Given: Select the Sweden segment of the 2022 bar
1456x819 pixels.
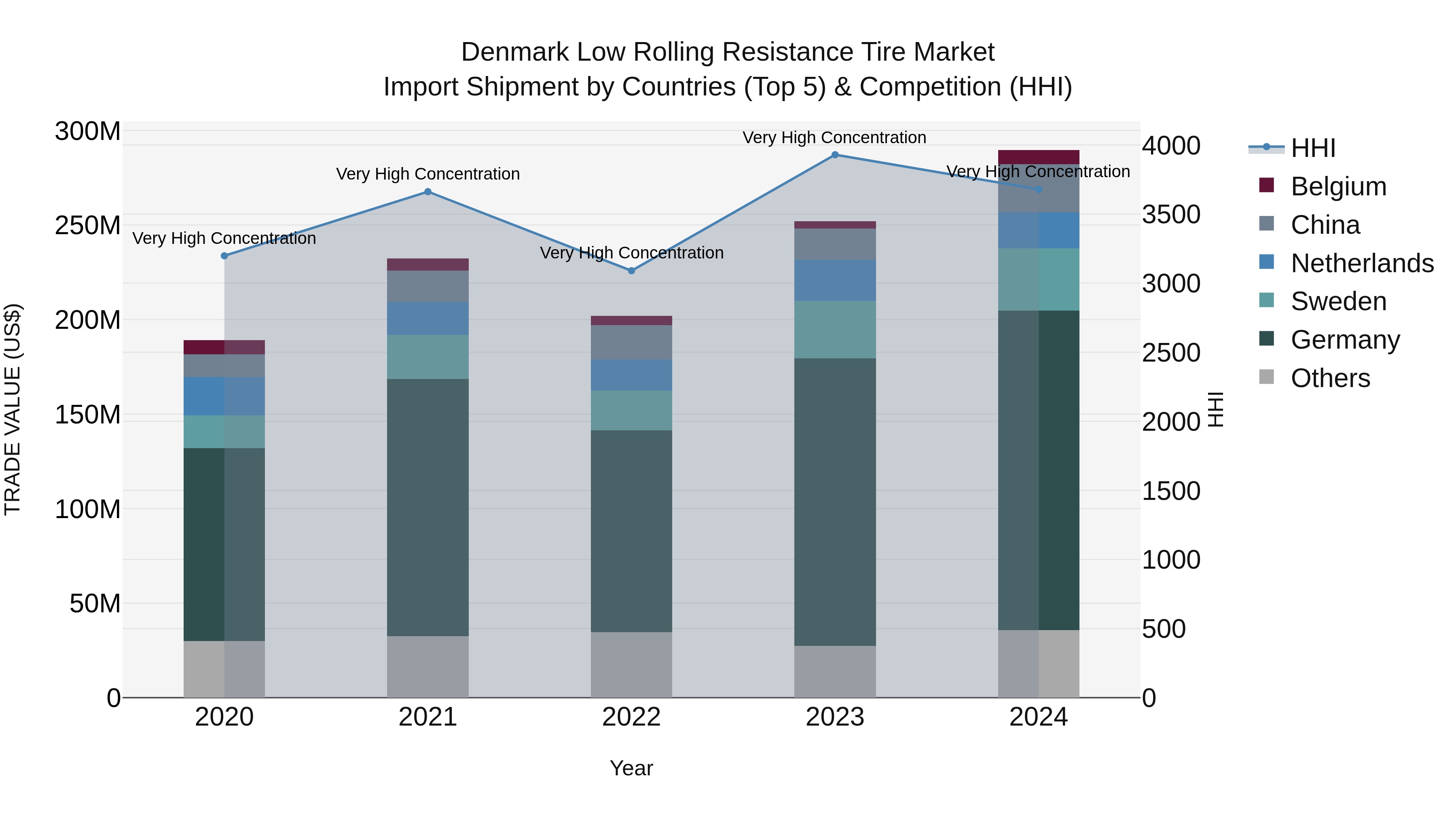Looking at the screenshot, I should click(x=631, y=411).
